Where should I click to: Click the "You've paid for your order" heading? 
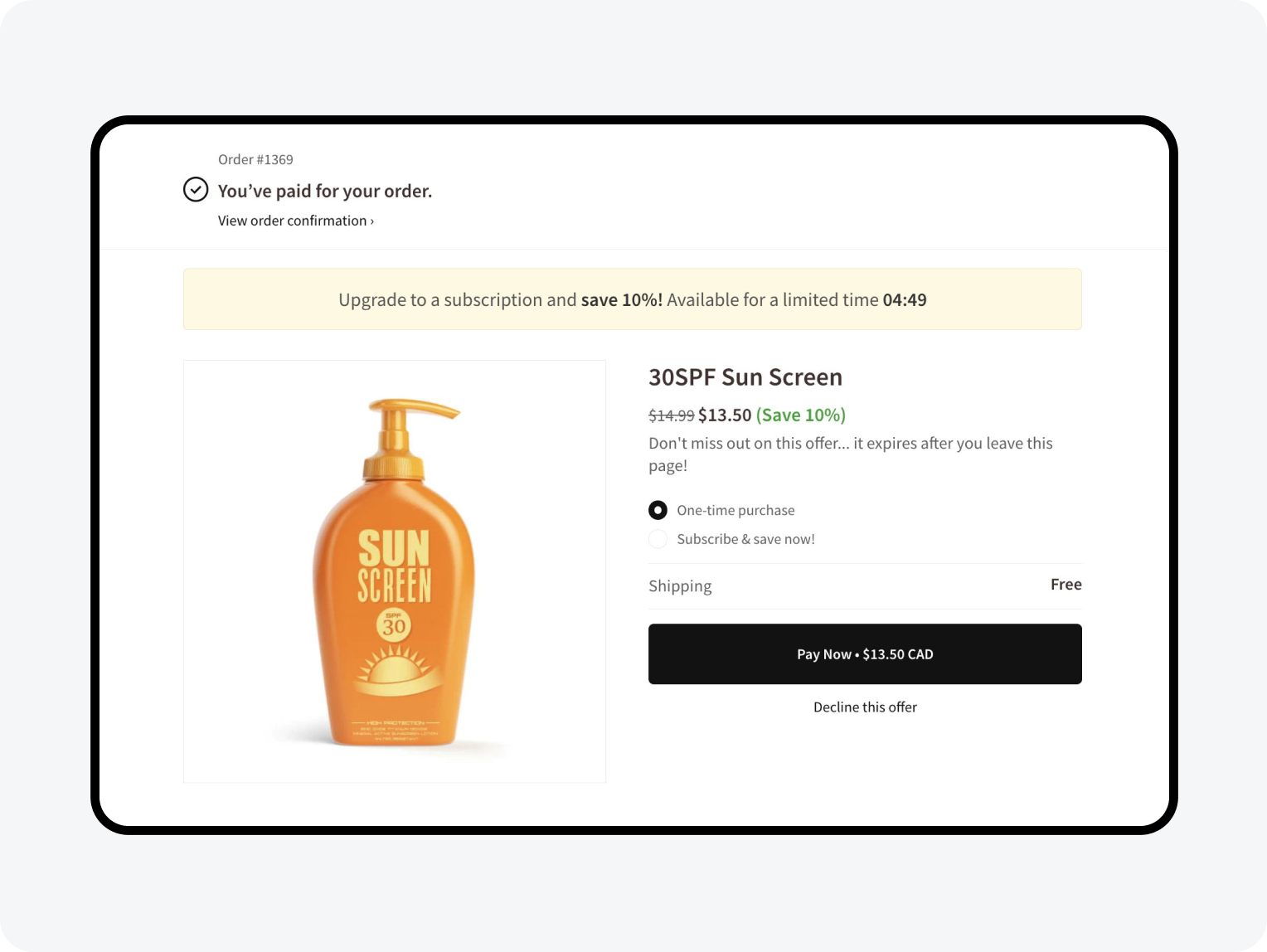[x=325, y=192]
